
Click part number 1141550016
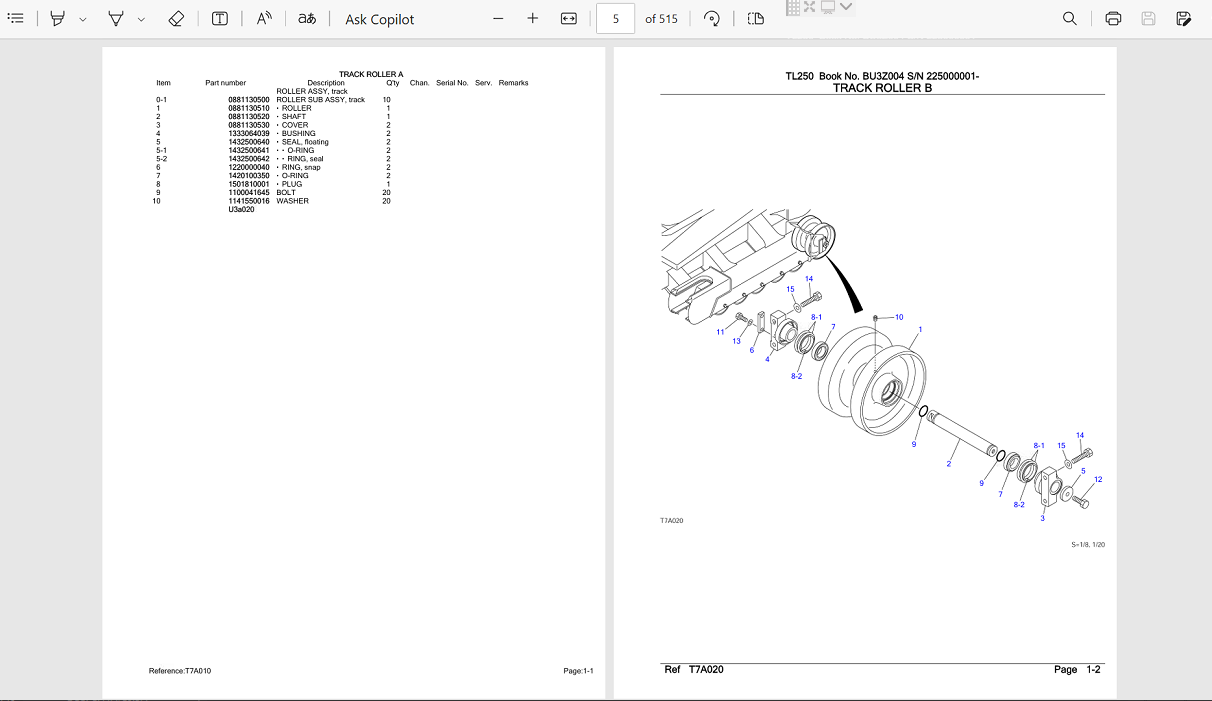tap(249, 201)
